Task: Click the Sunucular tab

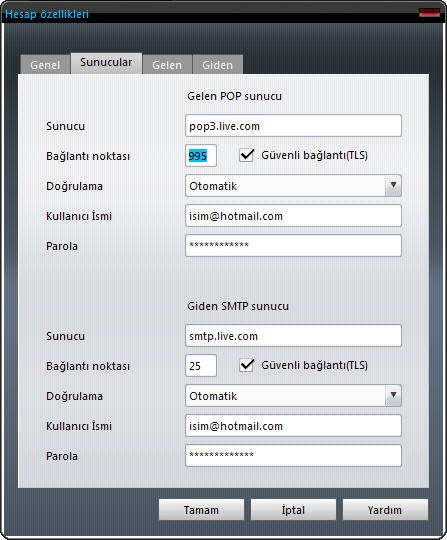Action: point(106,63)
